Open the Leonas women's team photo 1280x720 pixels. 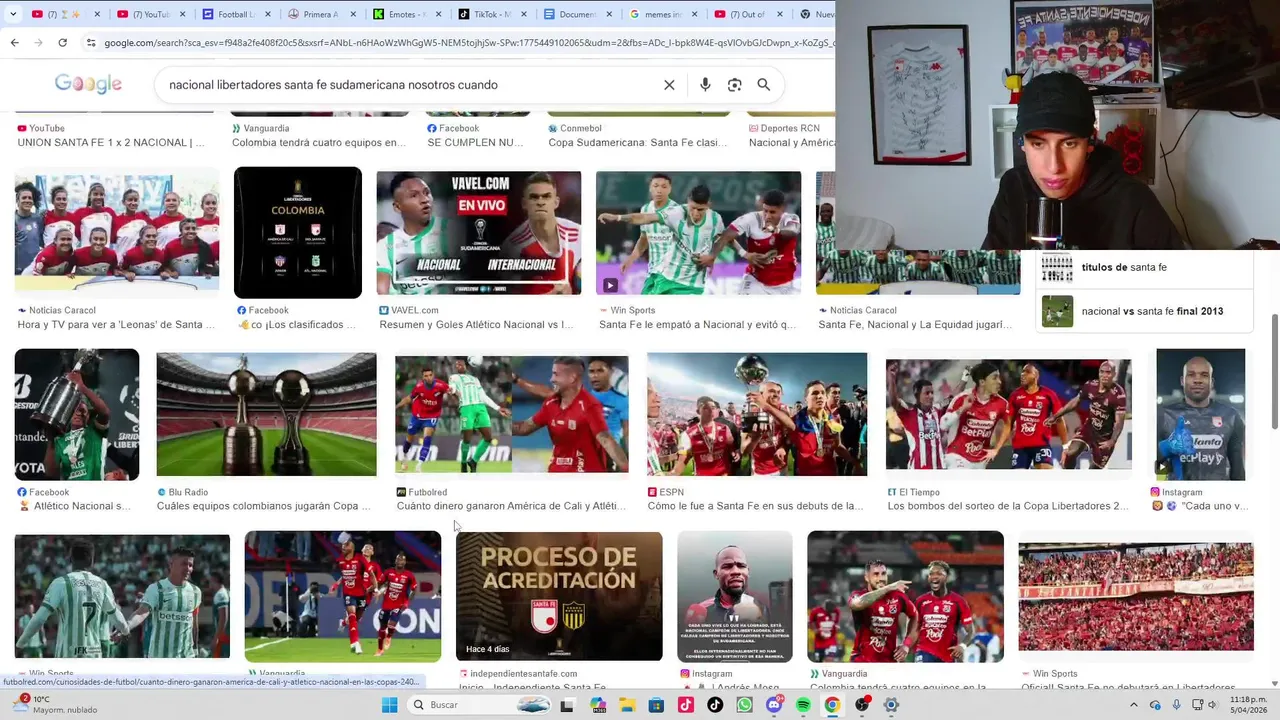tap(117, 232)
